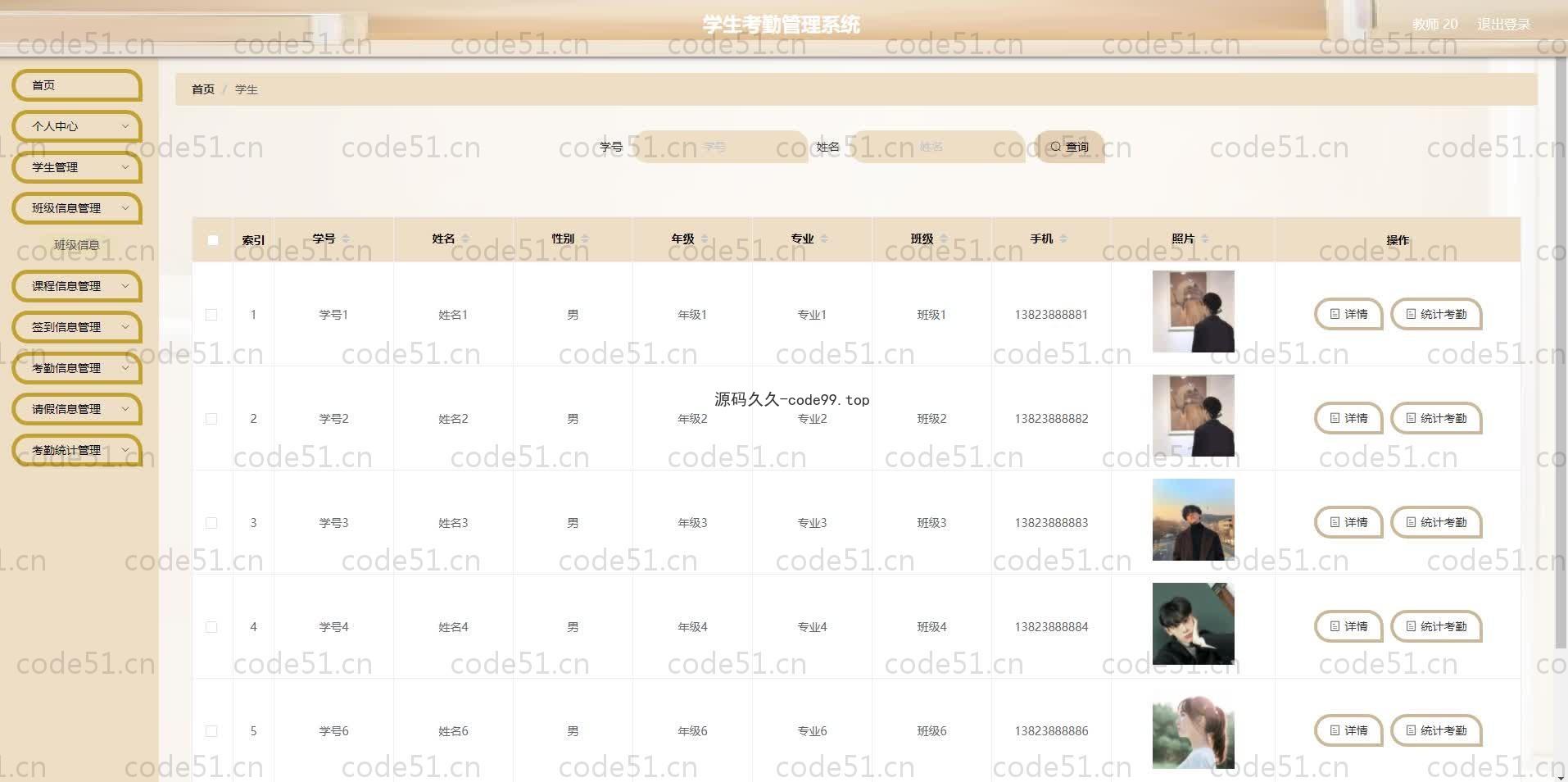Viewport: 1568px width, 782px height.
Task: Open 详情 for 姓名2
Action: click(x=1348, y=418)
